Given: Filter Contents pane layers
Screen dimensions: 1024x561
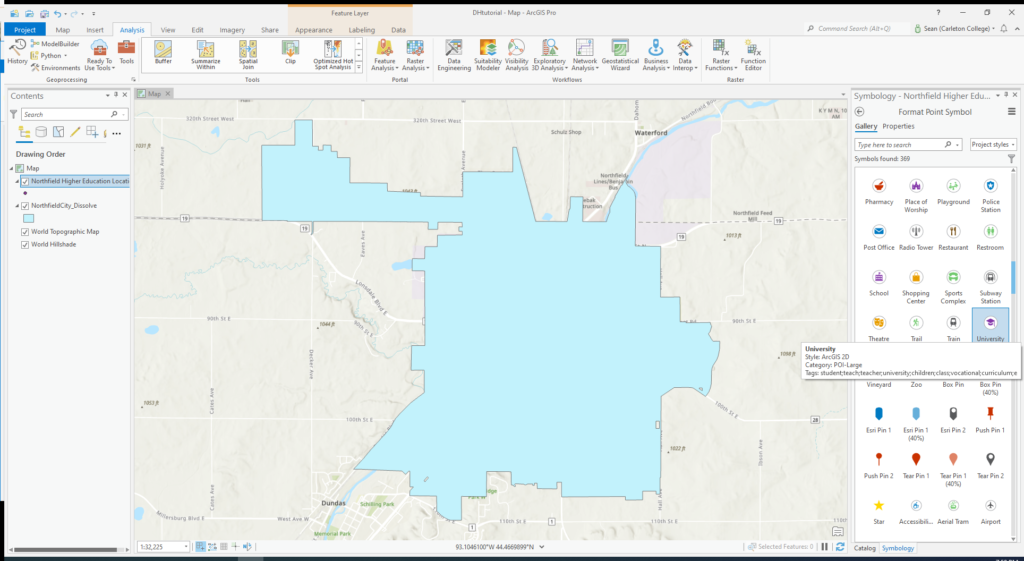Looking at the screenshot, I should (13, 114).
